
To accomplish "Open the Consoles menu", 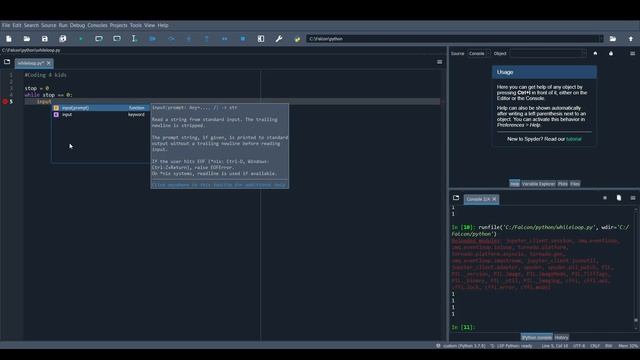I will tap(97, 25).
